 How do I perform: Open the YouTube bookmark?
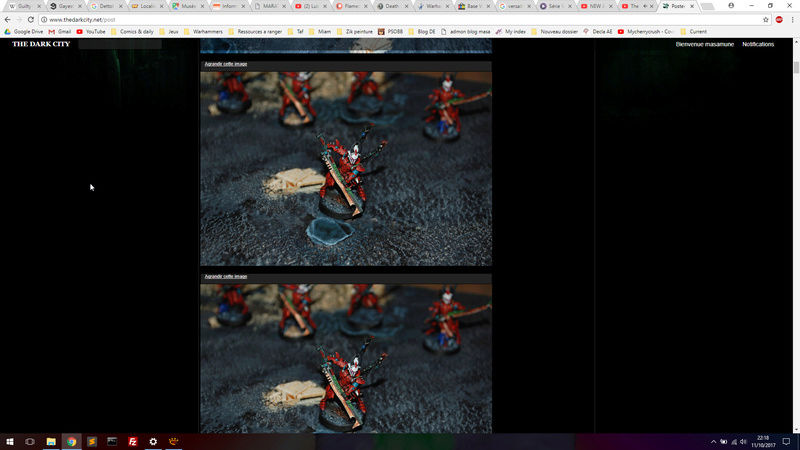pyautogui.click(x=91, y=32)
